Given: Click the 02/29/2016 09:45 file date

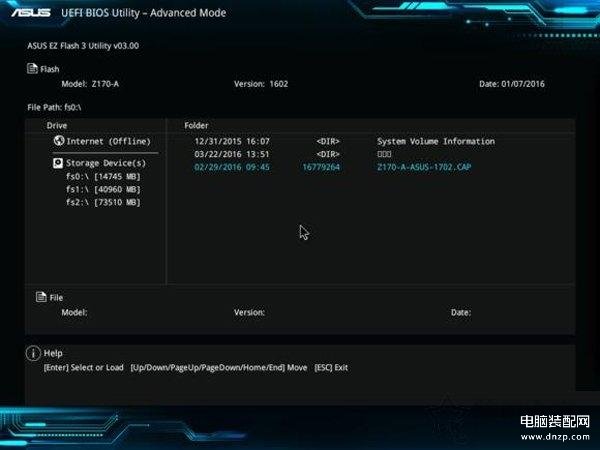Looking at the screenshot, I should click(x=232, y=167).
